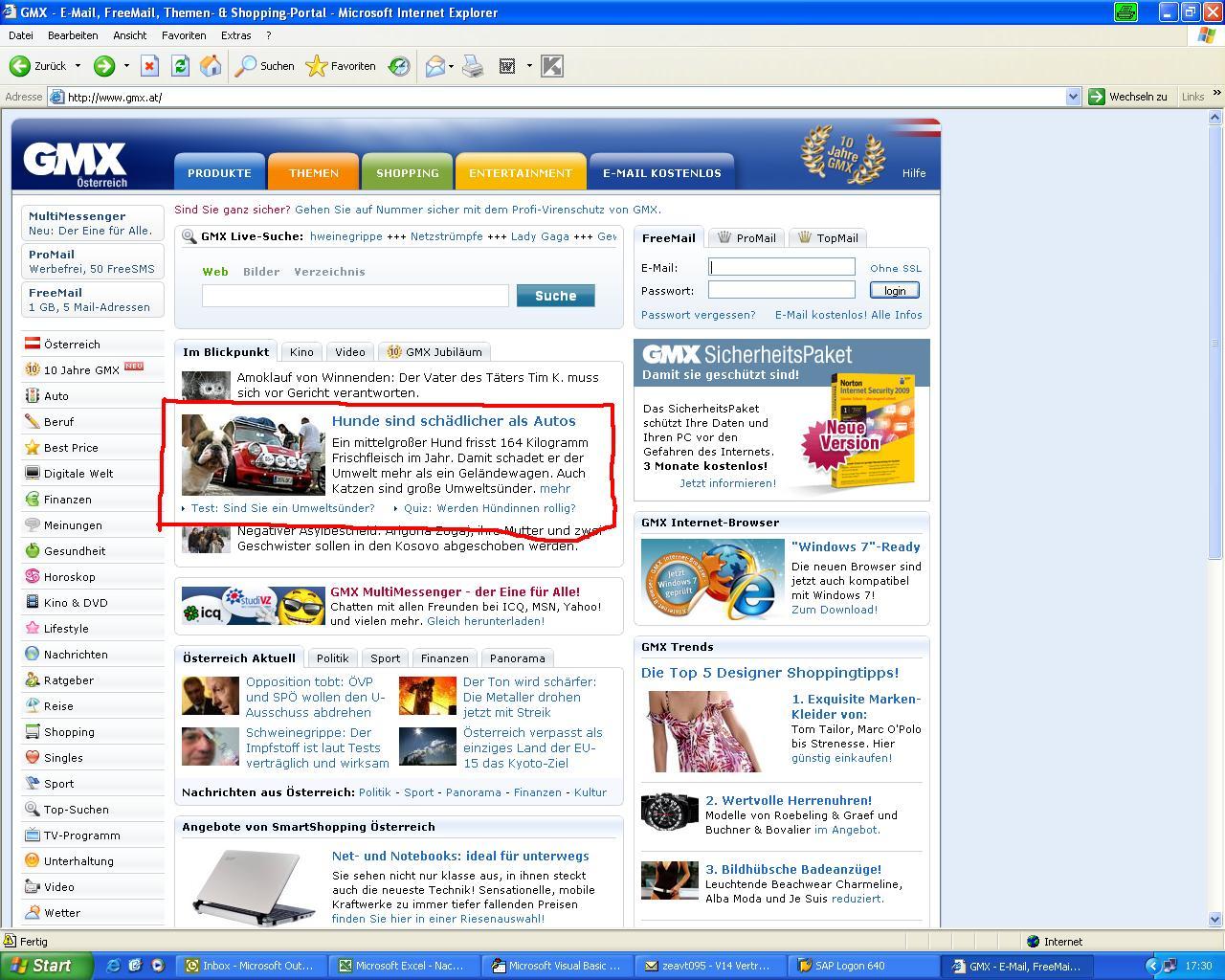Click the E-Mail login input field
The image size is (1225, 980).
pos(782,267)
